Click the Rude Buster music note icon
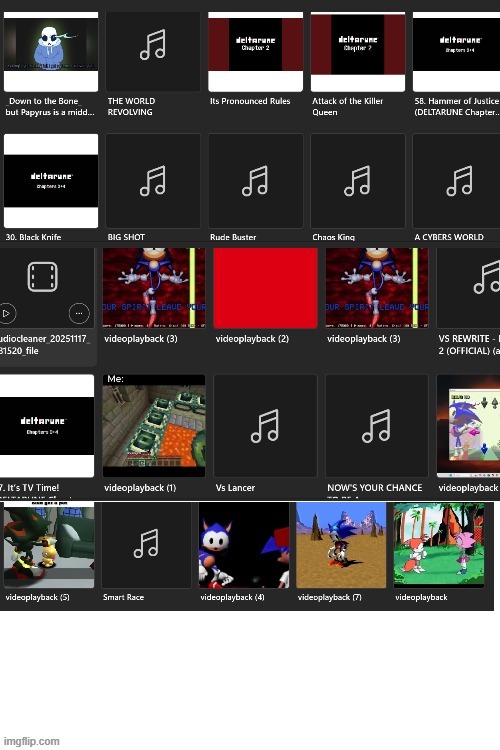500x750 pixels. coord(255,181)
